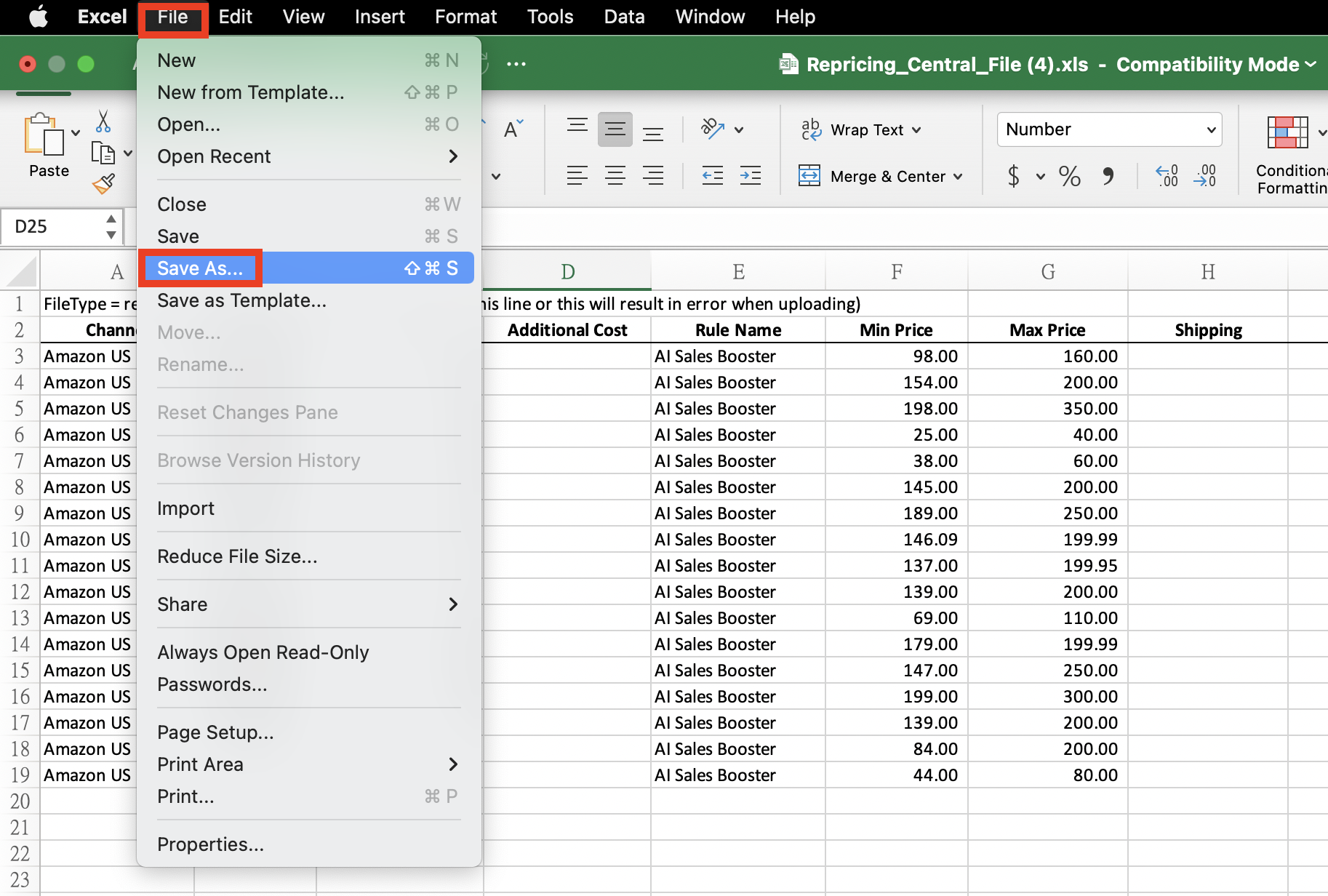The height and width of the screenshot is (896, 1328).
Task: Click the Min Price cell 146.09
Action: (896, 540)
